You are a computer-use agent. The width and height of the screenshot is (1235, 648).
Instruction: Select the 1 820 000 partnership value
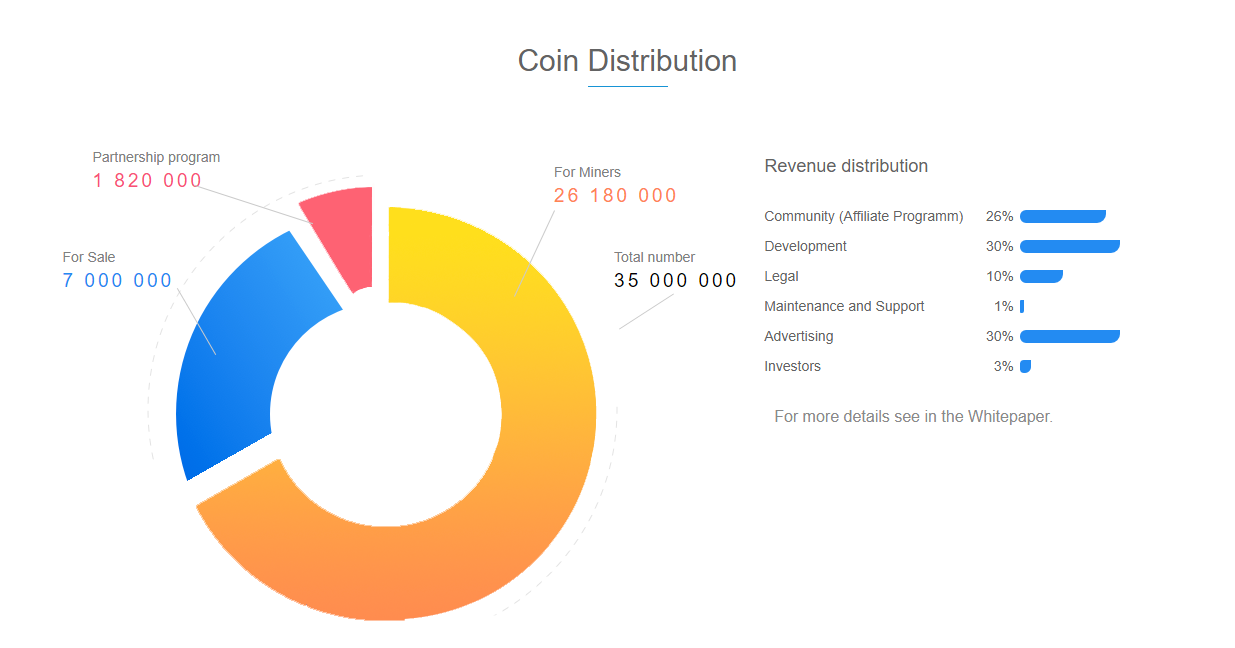148,181
